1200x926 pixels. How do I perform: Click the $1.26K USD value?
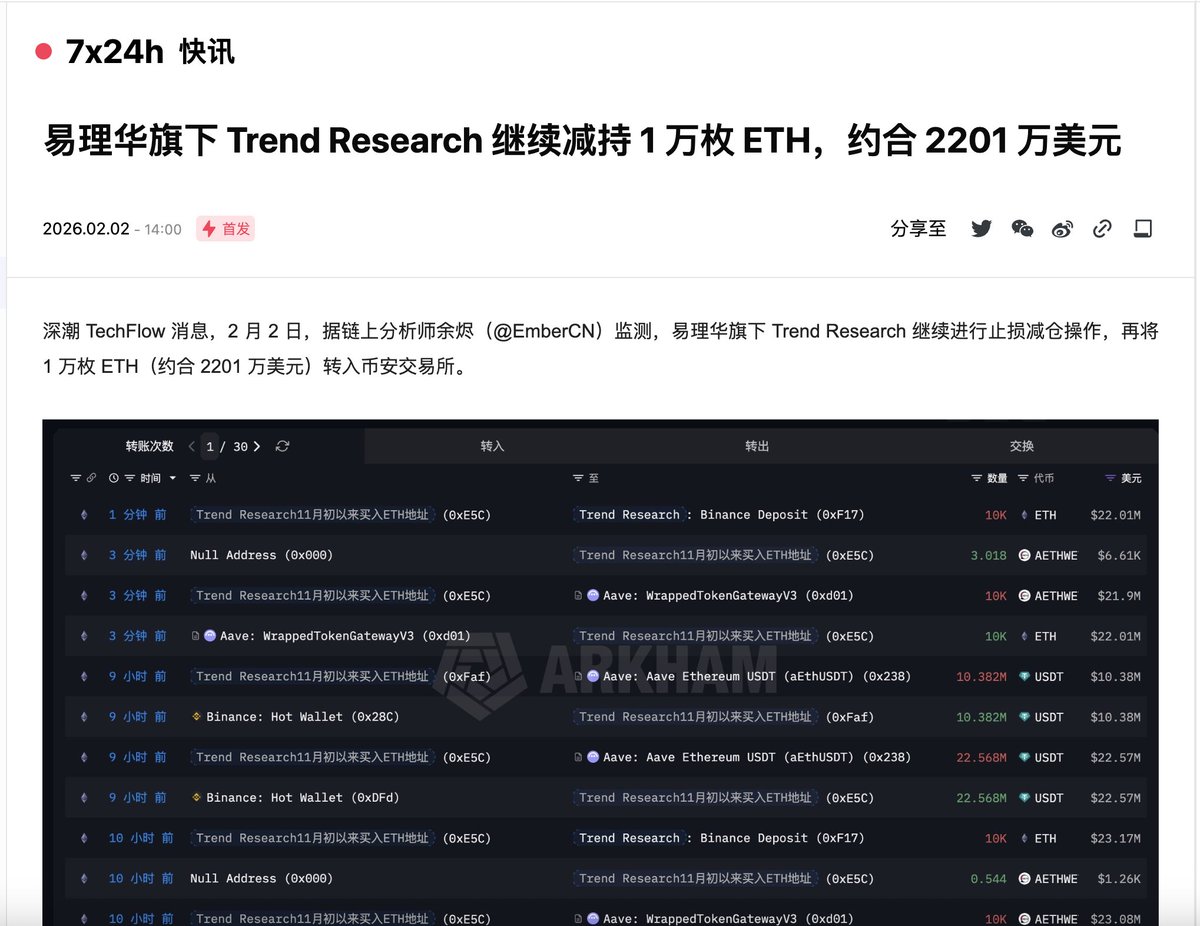coord(1119,879)
